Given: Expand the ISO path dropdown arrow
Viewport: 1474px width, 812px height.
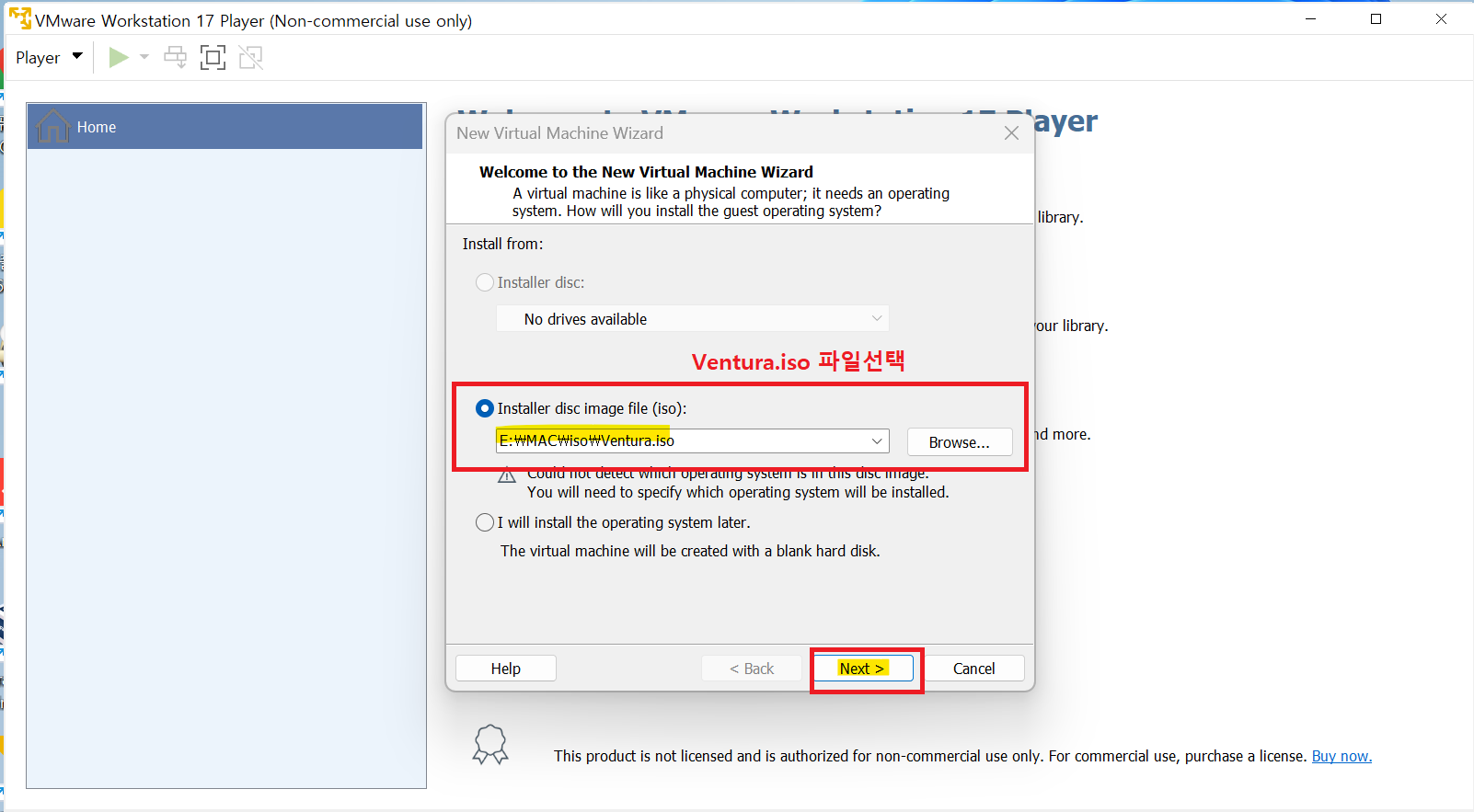Looking at the screenshot, I should point(877,440).
